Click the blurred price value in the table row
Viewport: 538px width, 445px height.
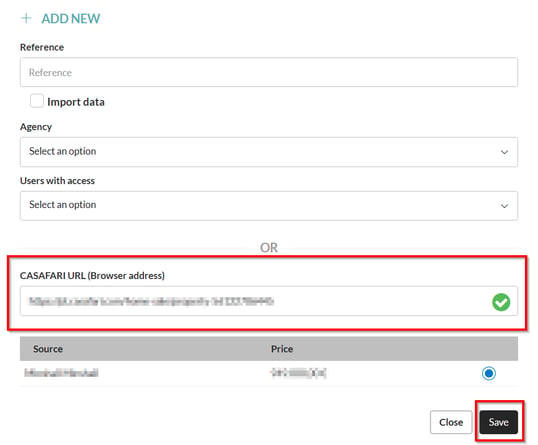pyautogui.click(x=298, y=373)
